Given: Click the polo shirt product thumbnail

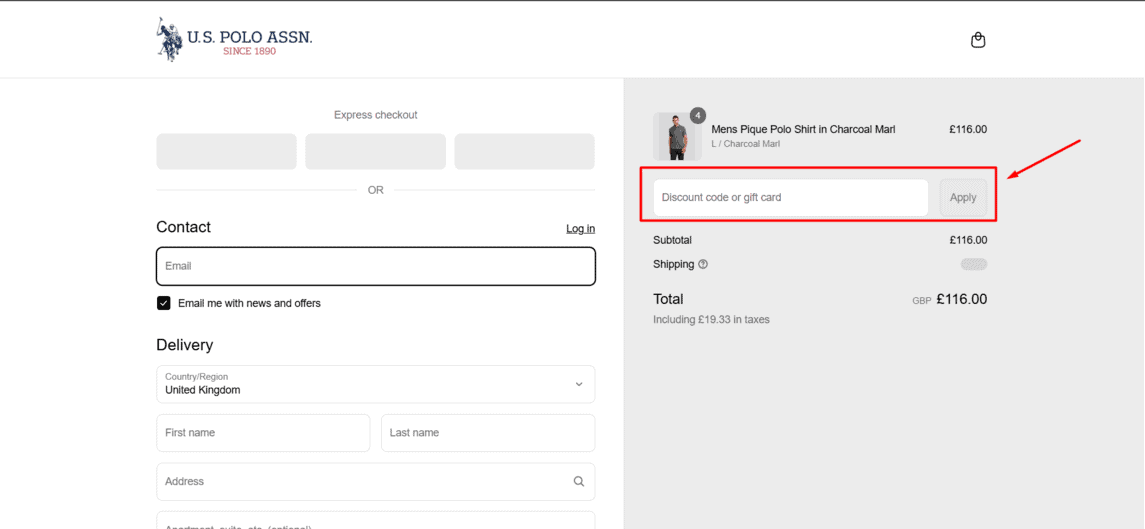Looking at the screenshot, I should pos(677,137).
